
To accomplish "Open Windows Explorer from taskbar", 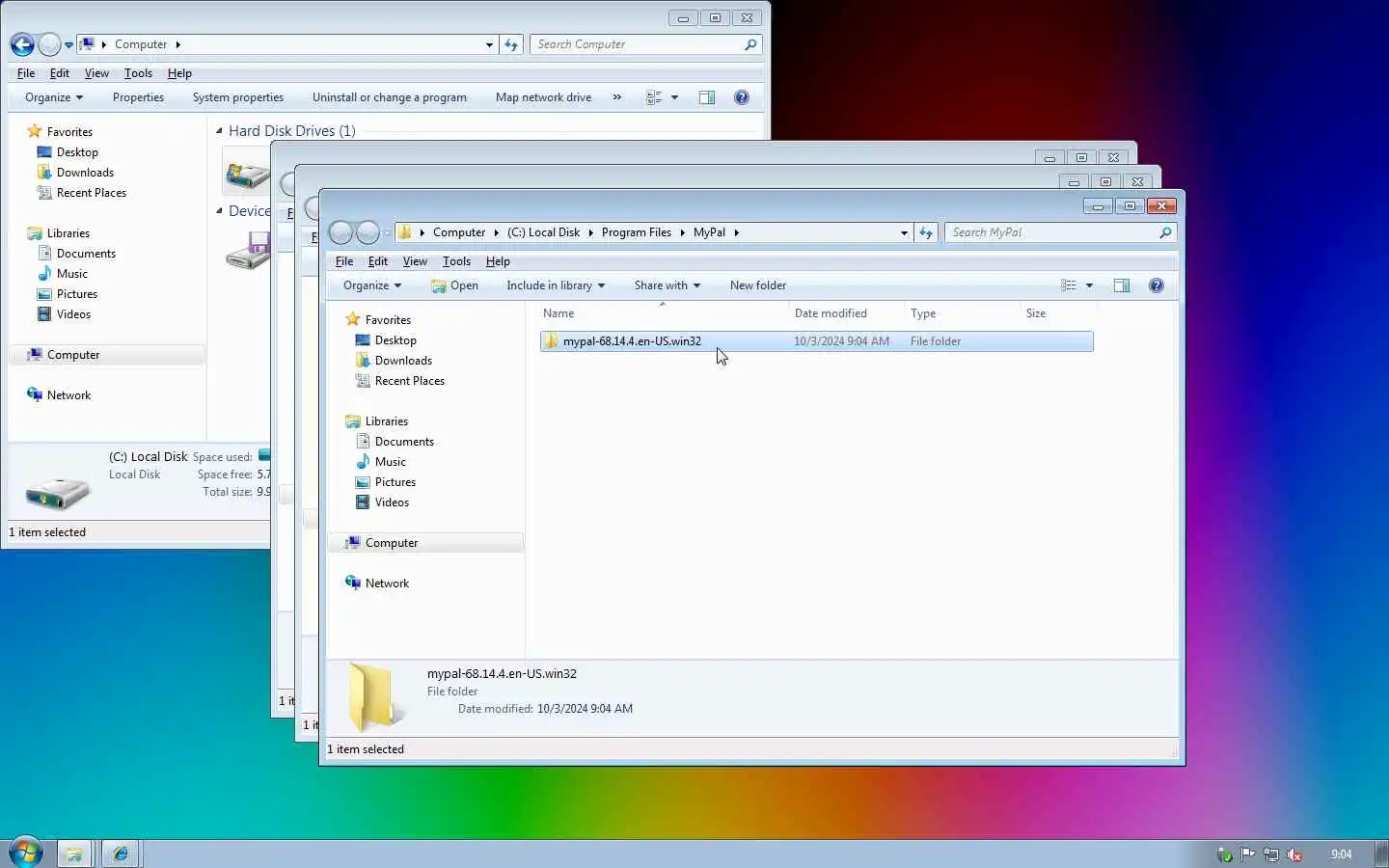I will (74, 854).
